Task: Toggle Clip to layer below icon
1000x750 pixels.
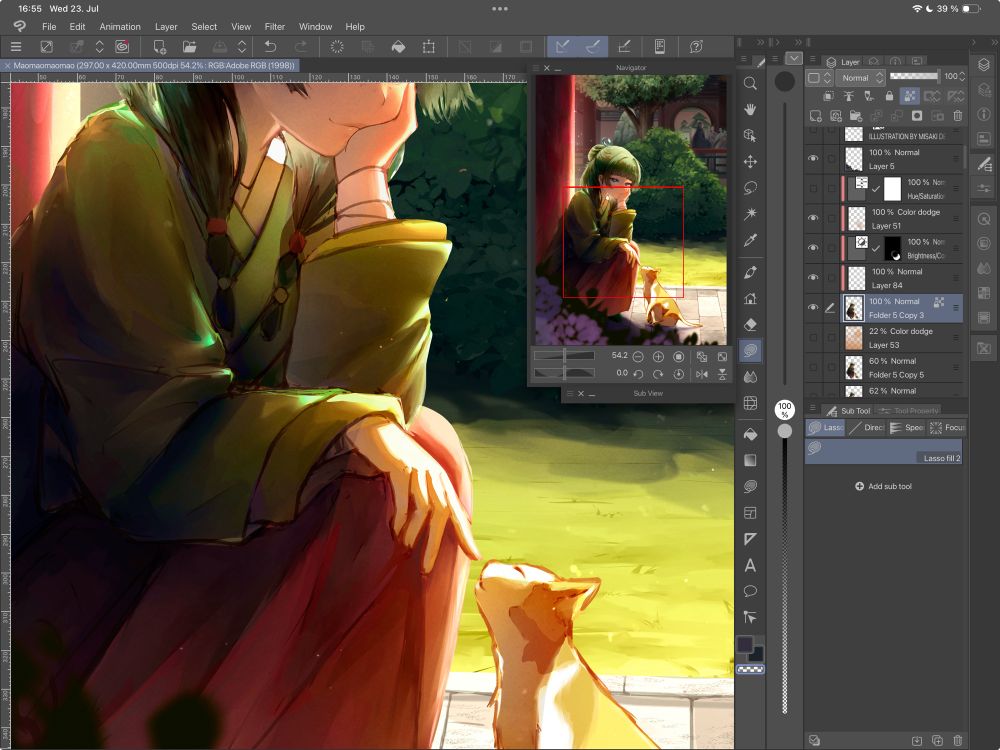Action: [828, 96]
